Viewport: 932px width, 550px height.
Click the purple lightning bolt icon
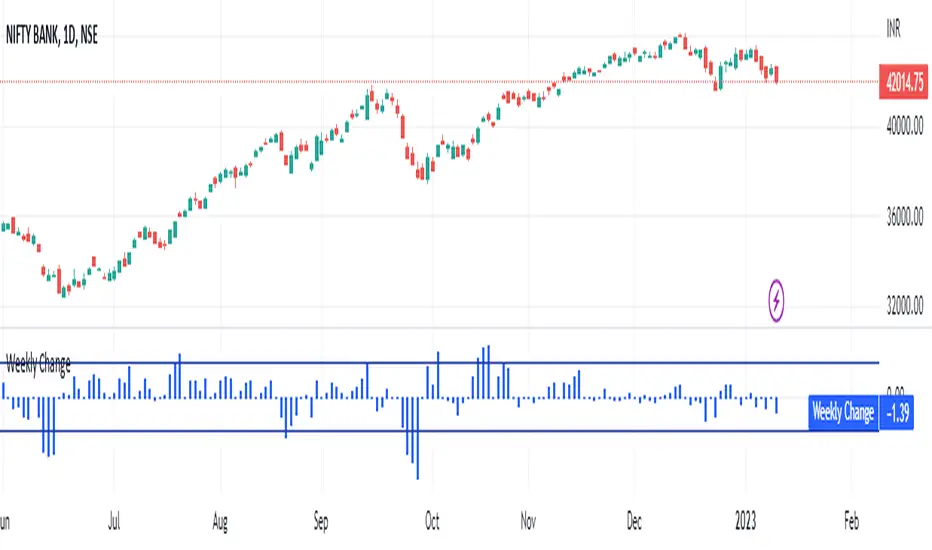point(778,299)
